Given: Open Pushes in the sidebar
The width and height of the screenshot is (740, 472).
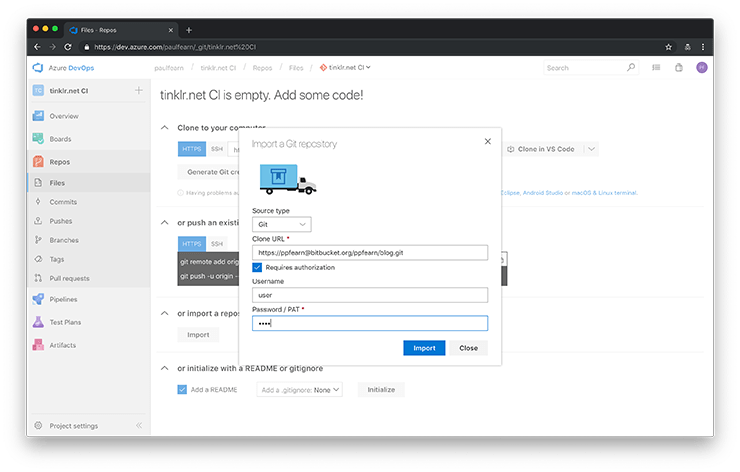Looking at the screenshot, I should (61, 221).
